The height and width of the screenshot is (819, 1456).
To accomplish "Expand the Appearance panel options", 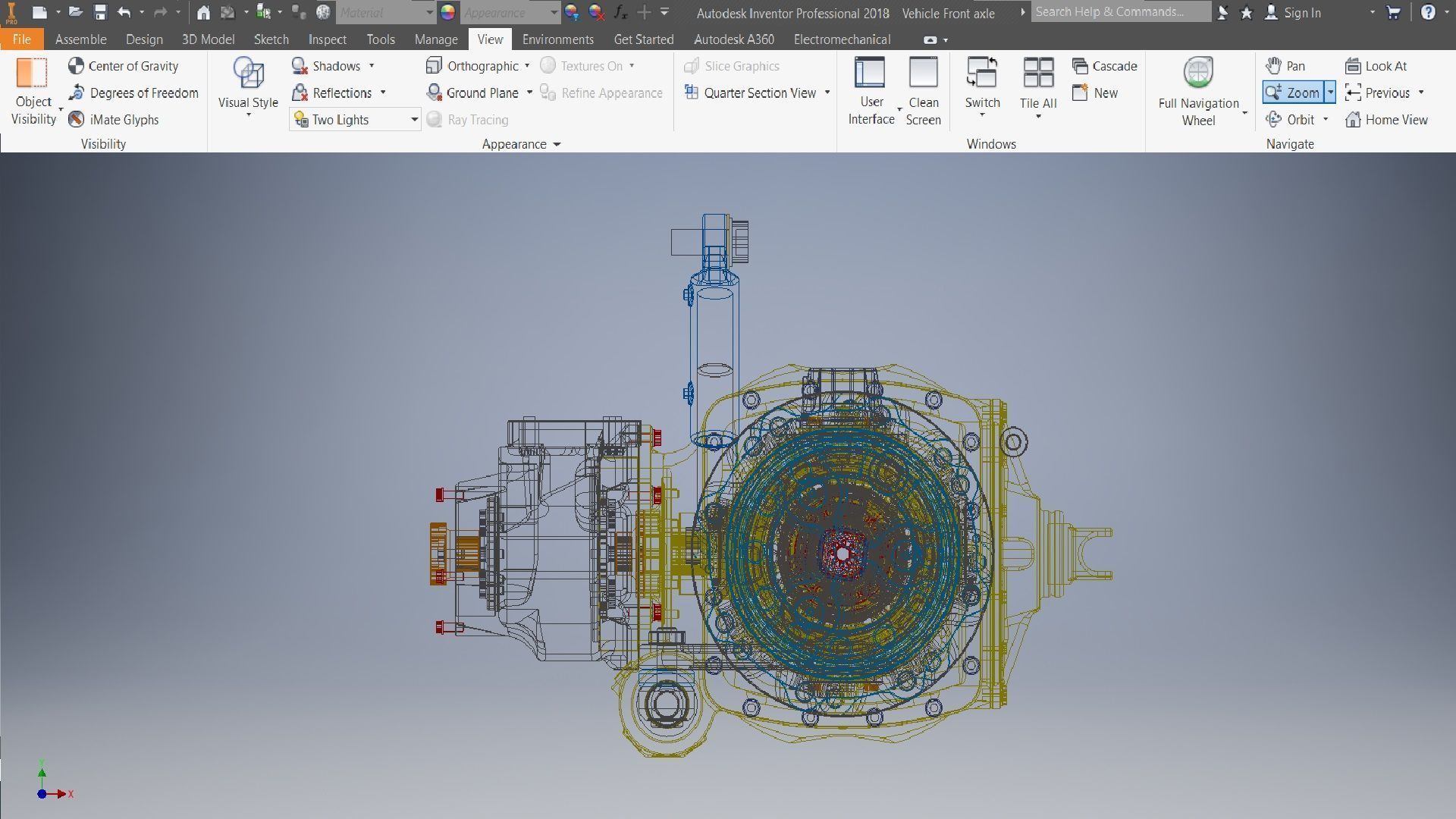I will click(x=557, y=144).
